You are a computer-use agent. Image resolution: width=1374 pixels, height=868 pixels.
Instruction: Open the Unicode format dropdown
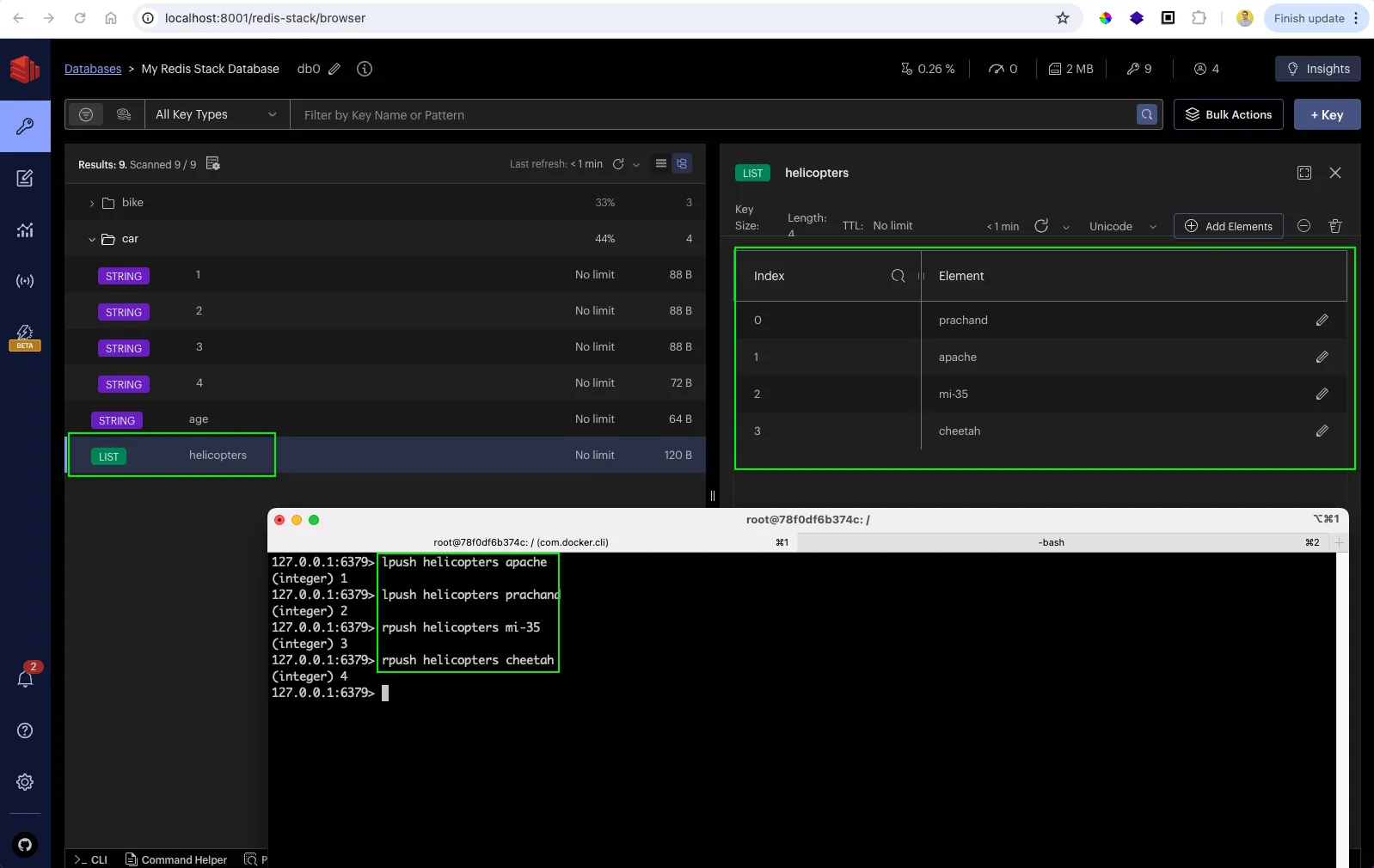[1123, 226]
